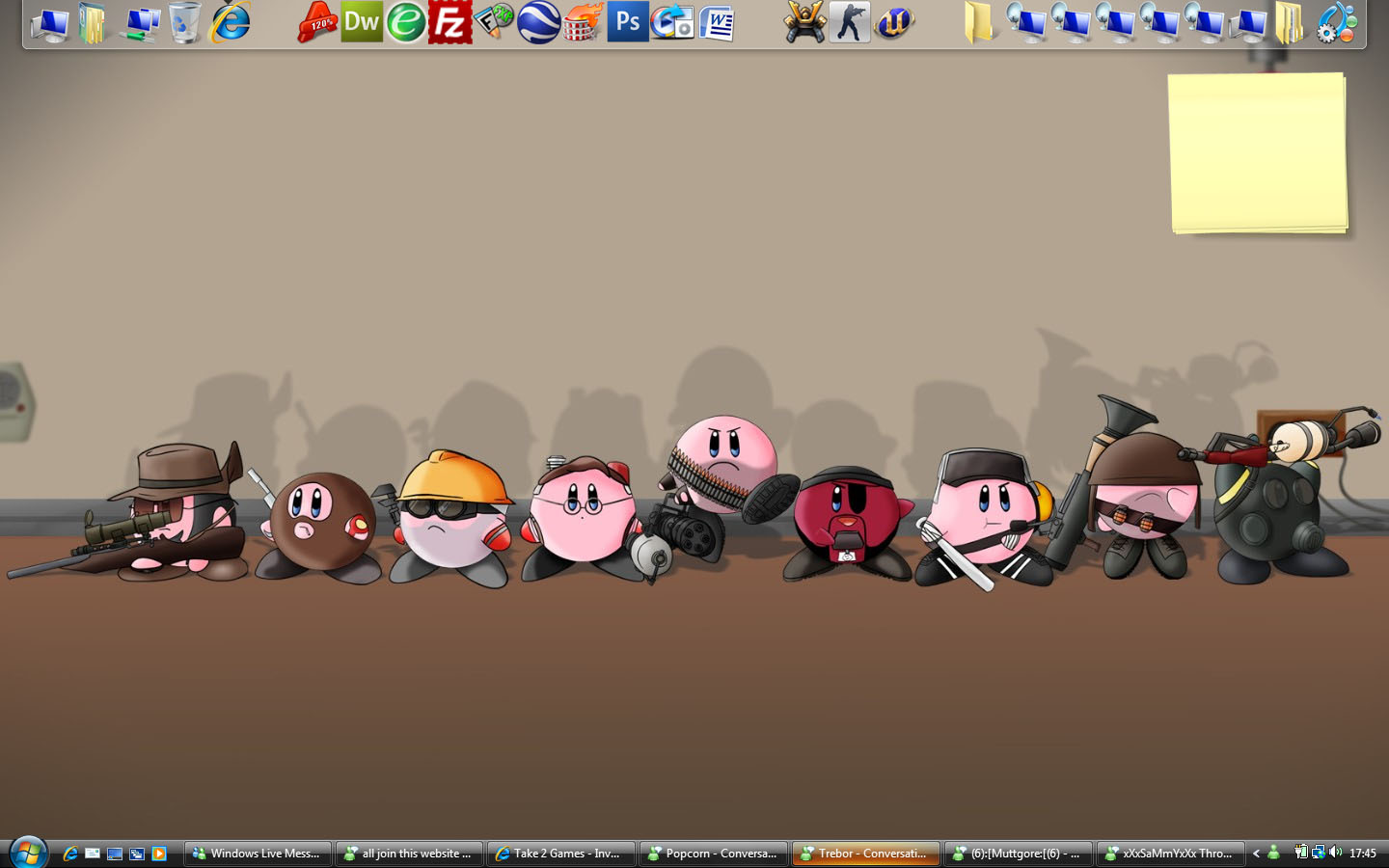Image resolution: width=1389 pixels, height=868 pixels.
Task: Launch the media player with iPod icon
Action: point(672,22)
